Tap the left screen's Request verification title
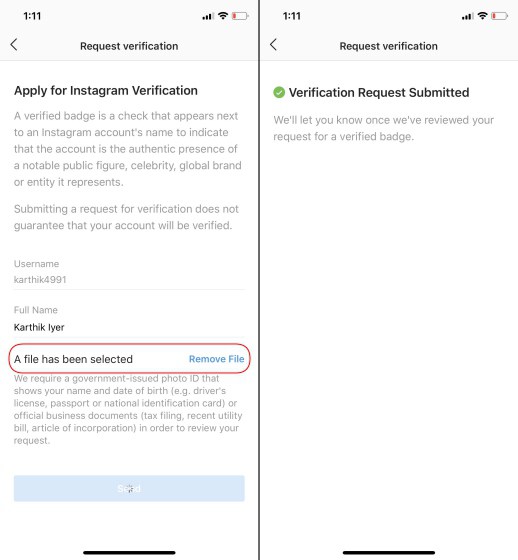Viewport: 518px width, 560px height. (x=129, y=46)
